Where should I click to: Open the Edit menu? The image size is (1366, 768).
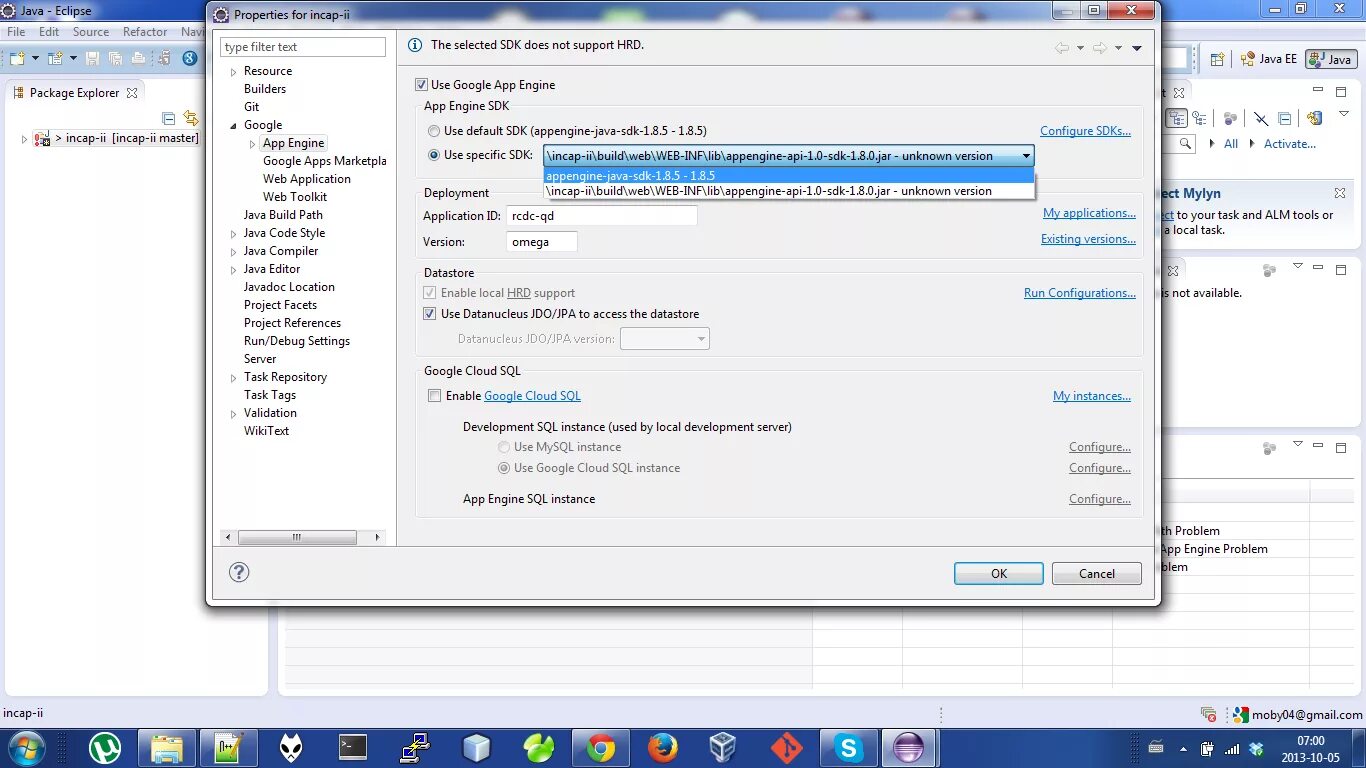click(x=49, y=32)
